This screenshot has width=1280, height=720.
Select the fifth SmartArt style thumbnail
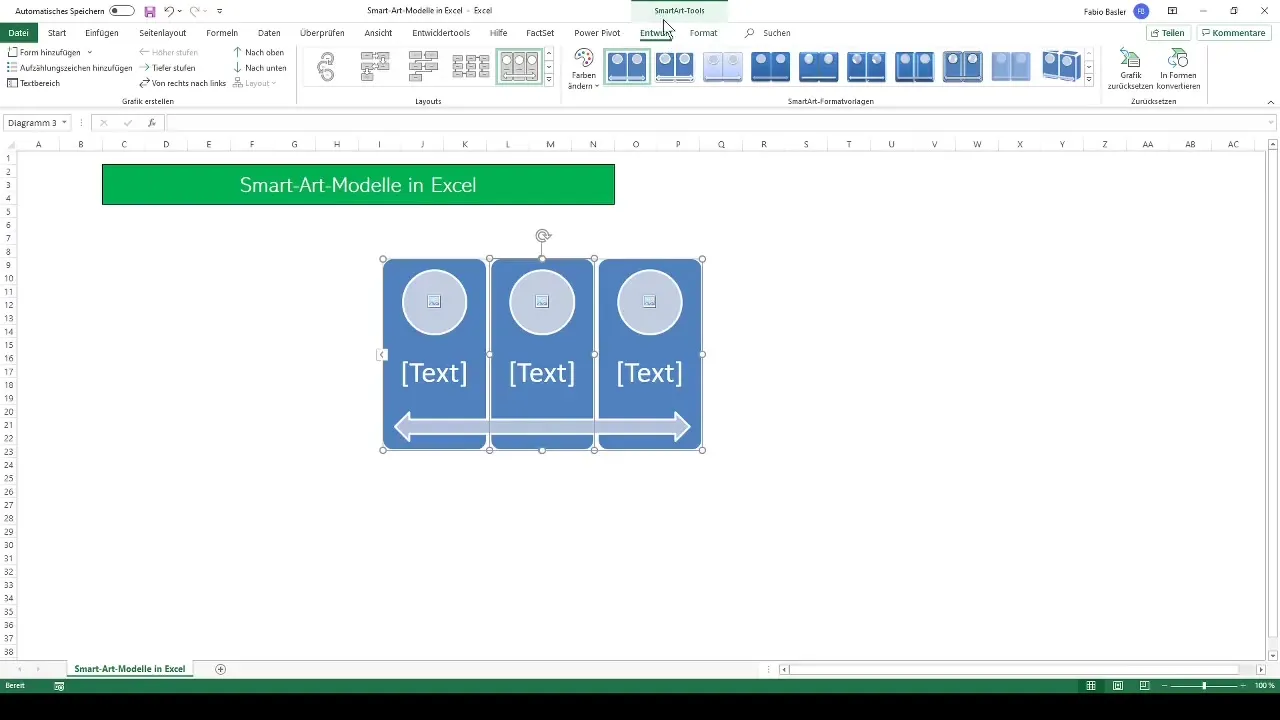[x=819, y=67]
